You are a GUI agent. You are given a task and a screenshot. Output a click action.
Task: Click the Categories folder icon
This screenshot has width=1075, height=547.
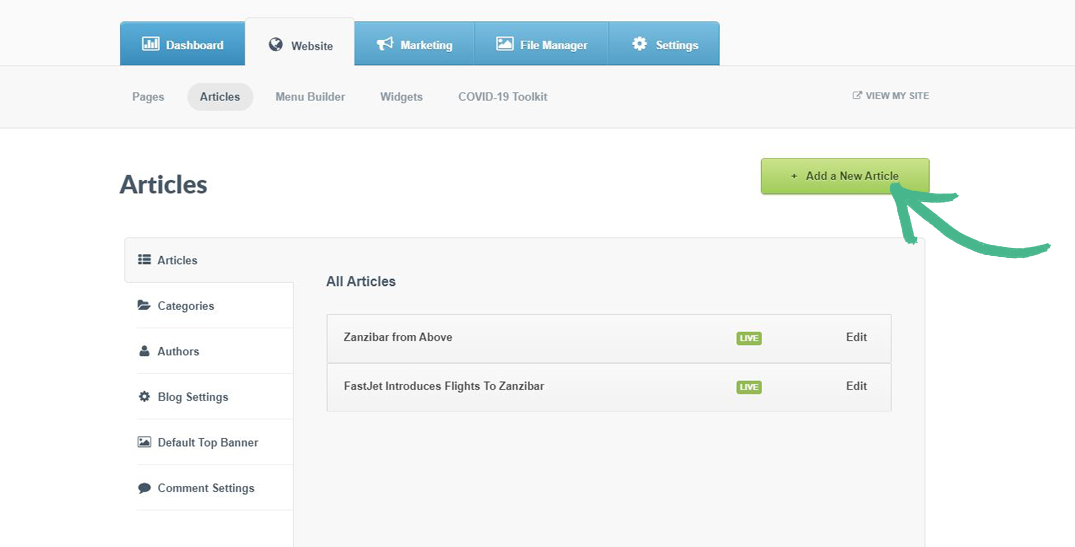click(x=144, y=306)
